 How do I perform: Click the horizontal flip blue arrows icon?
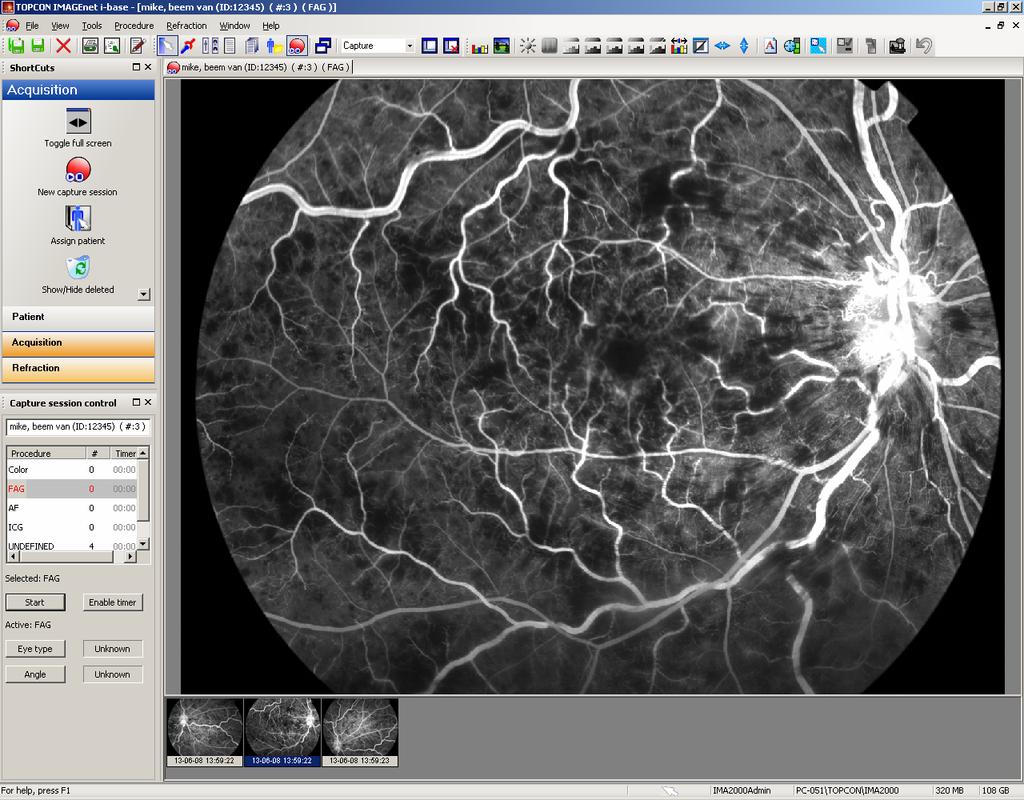coord(722,46)
